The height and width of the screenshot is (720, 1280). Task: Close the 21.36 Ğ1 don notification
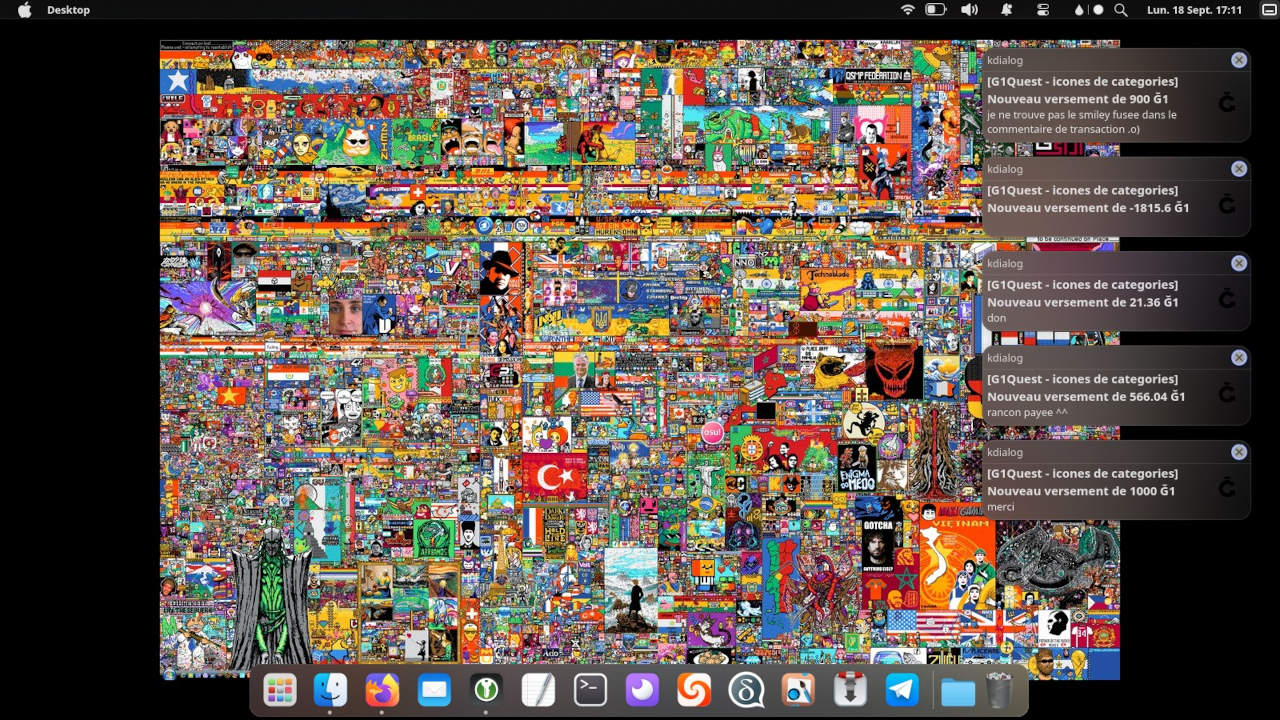(x=1239, y=263)
